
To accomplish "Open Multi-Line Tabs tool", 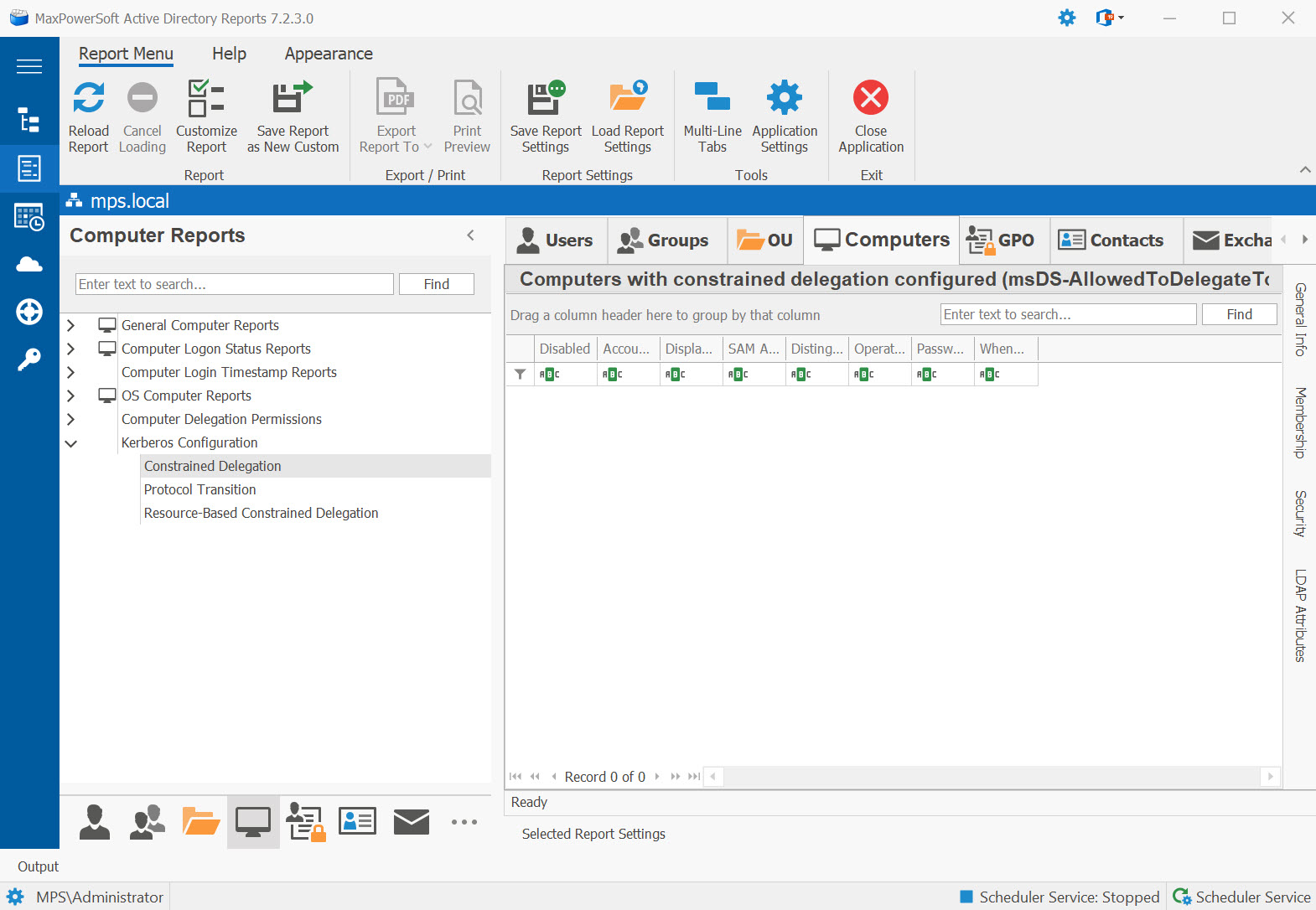I will pos(712,99).
